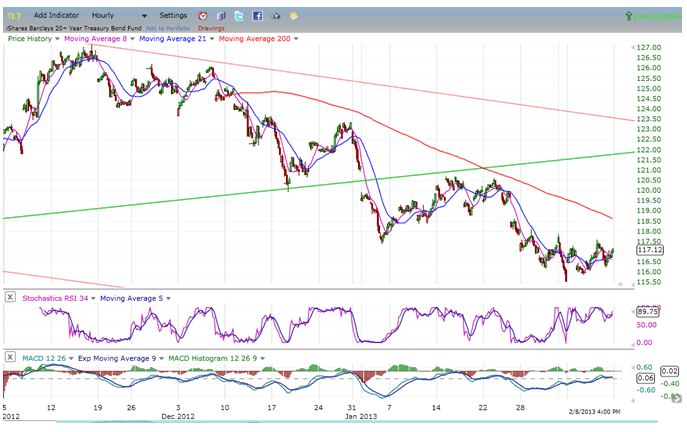Open the Settings menu

coord(173,16)
